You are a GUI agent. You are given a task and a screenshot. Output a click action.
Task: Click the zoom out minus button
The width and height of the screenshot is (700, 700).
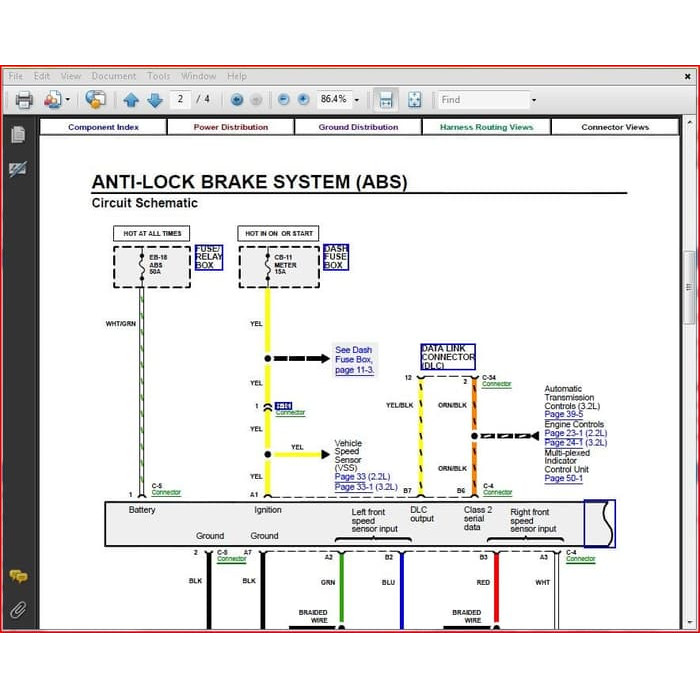[x=283, y=100]
